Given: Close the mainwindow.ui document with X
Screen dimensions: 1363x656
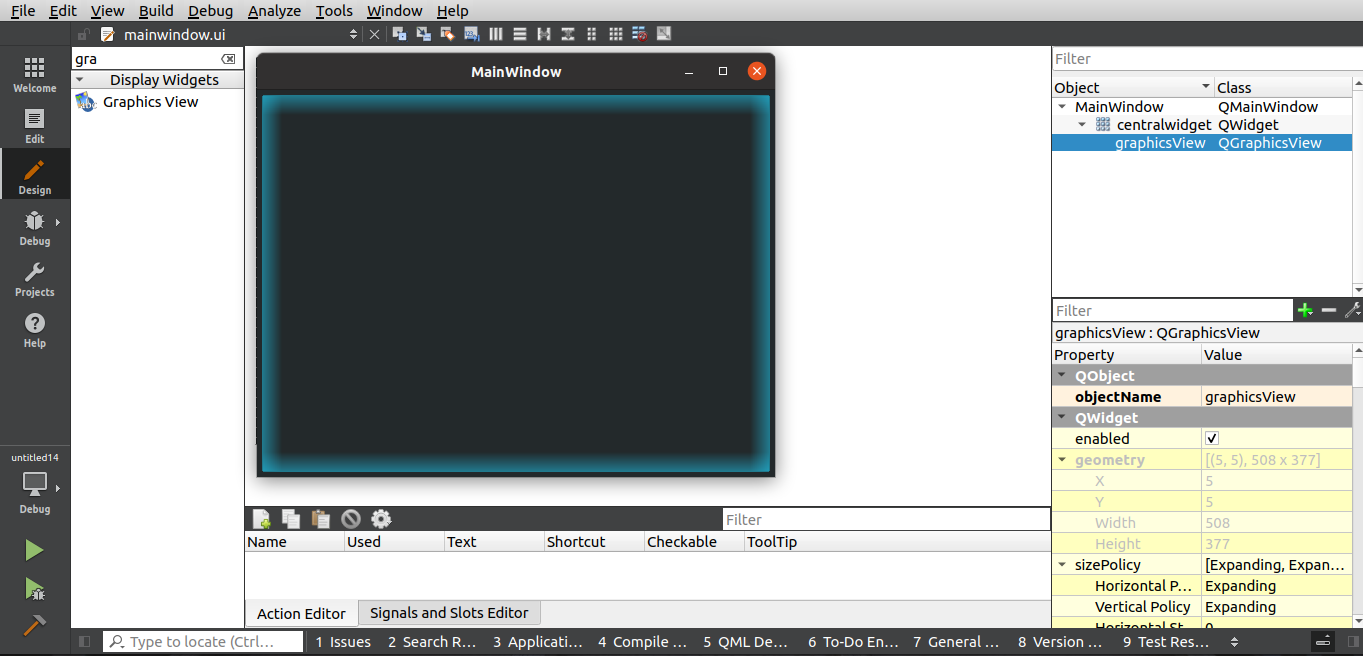Looking at the screenshot, I should pos(374,34).
